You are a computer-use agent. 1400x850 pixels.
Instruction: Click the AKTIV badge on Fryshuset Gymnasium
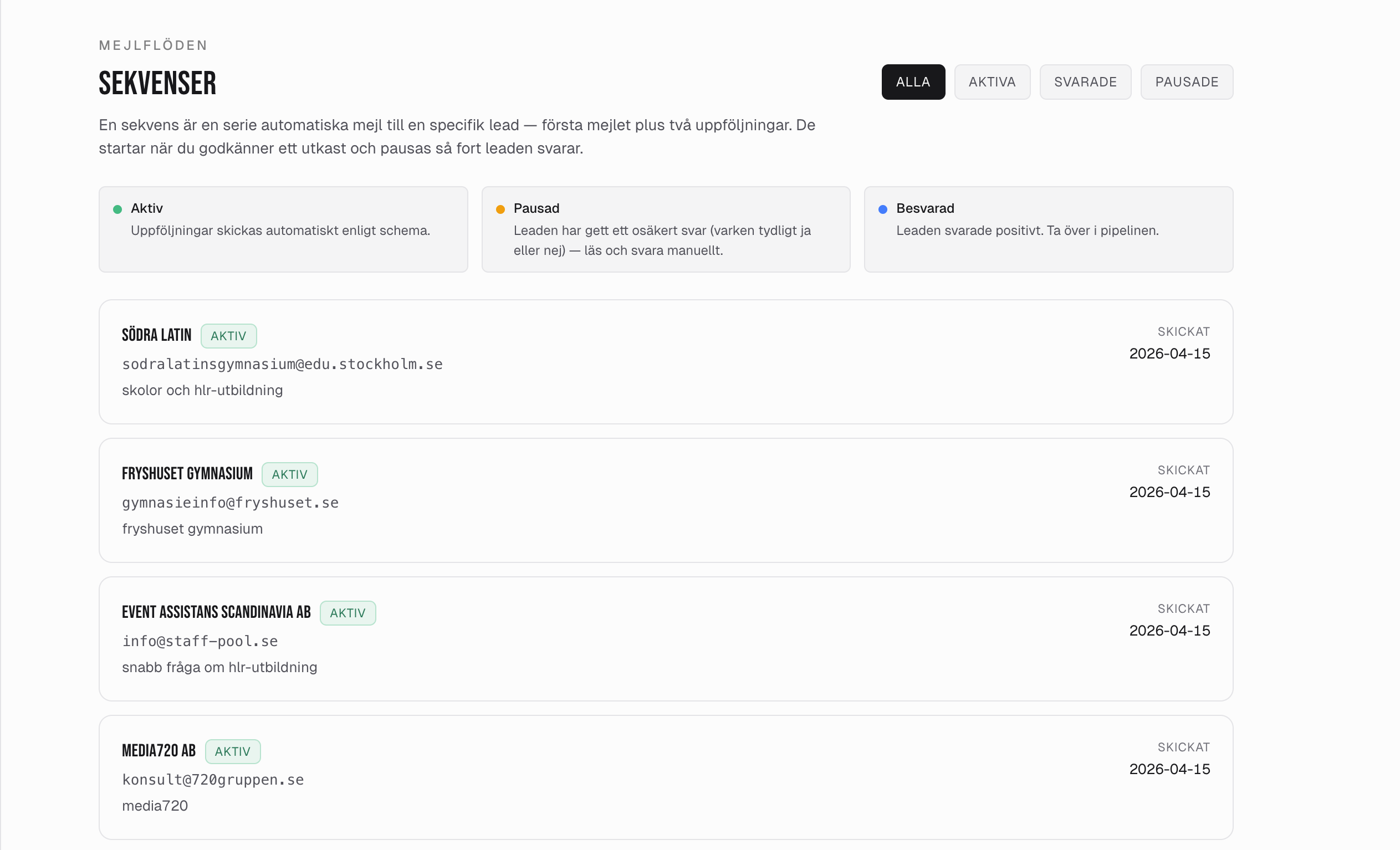(x=289, y=474)
